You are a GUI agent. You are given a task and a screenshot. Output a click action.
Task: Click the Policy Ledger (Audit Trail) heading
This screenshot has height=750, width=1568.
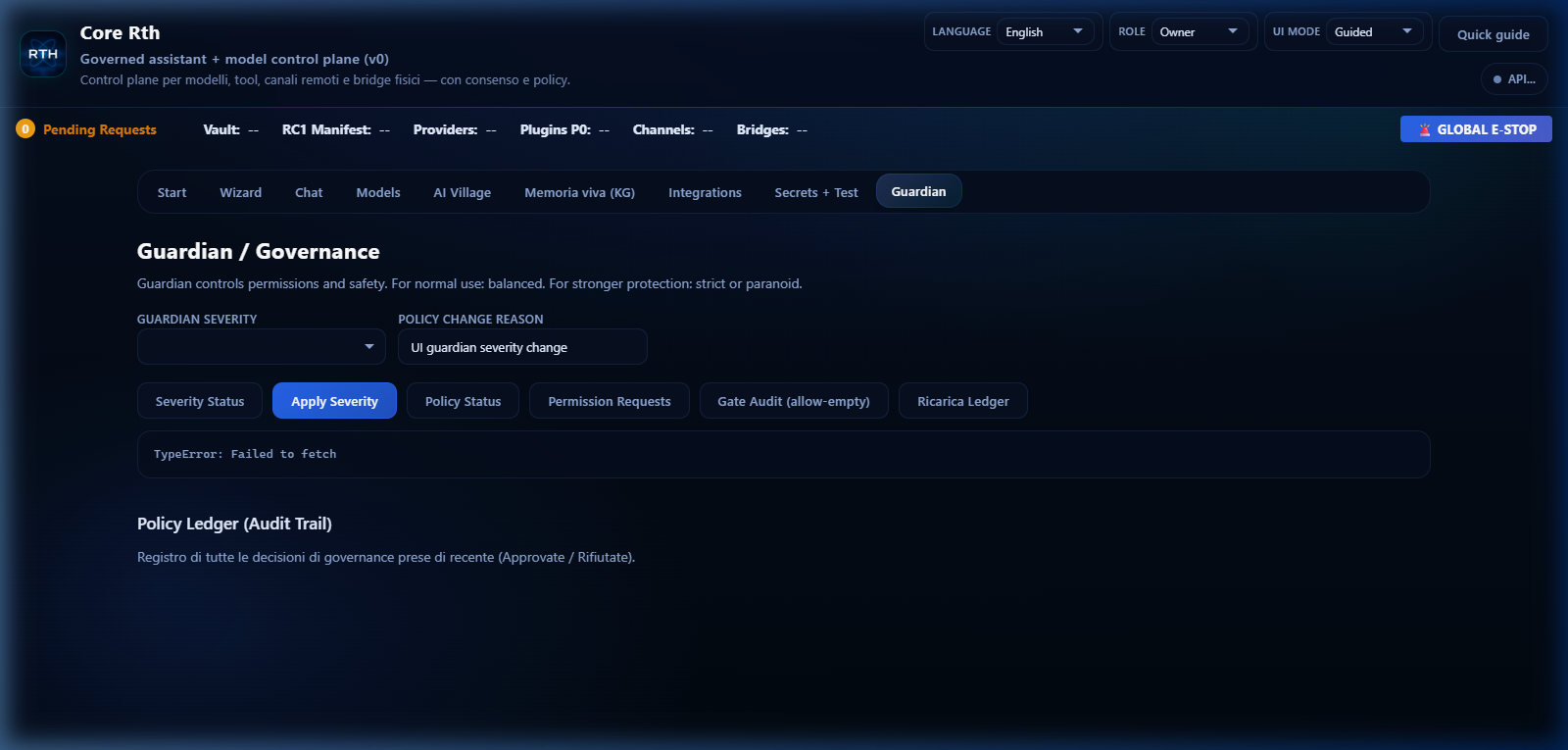click(234, 524)
